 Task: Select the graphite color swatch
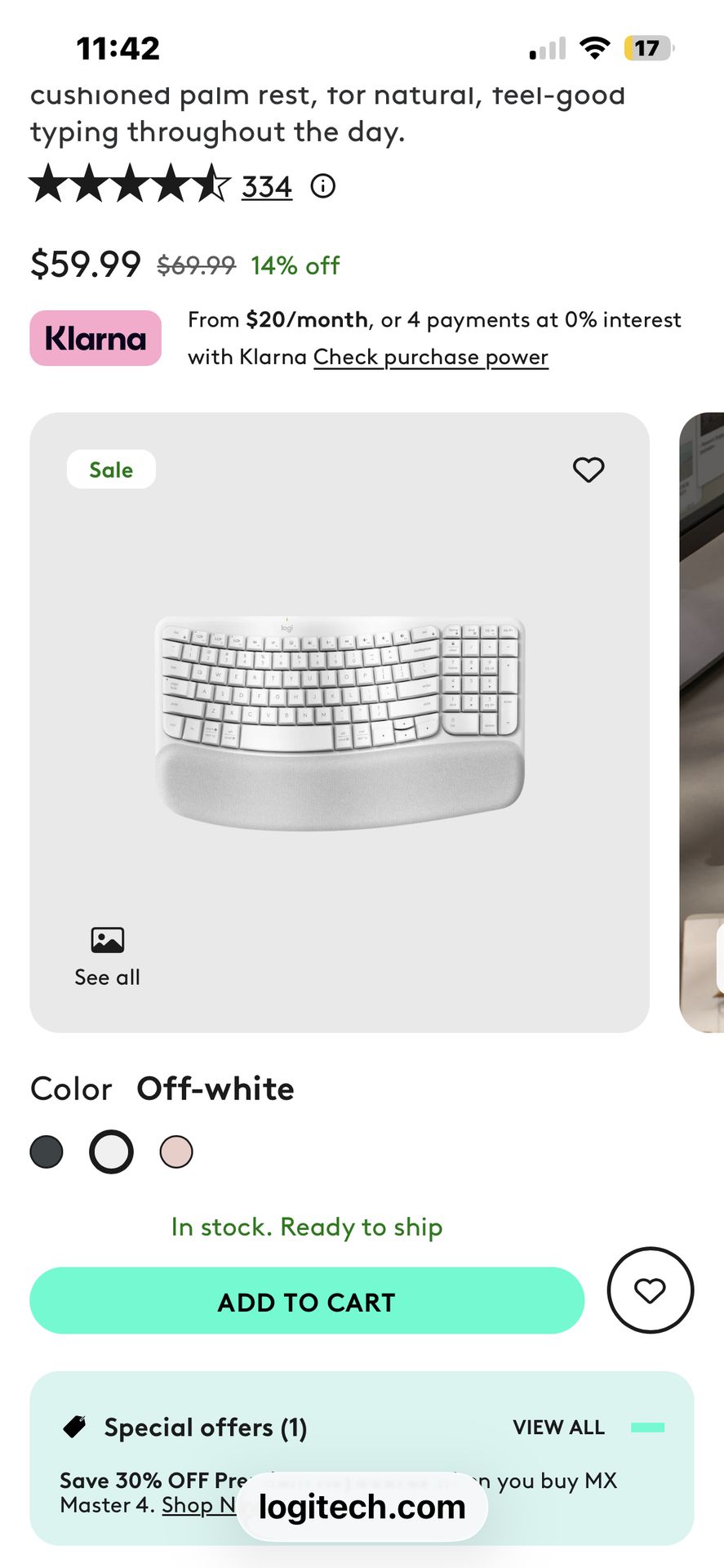[47, 1152]
